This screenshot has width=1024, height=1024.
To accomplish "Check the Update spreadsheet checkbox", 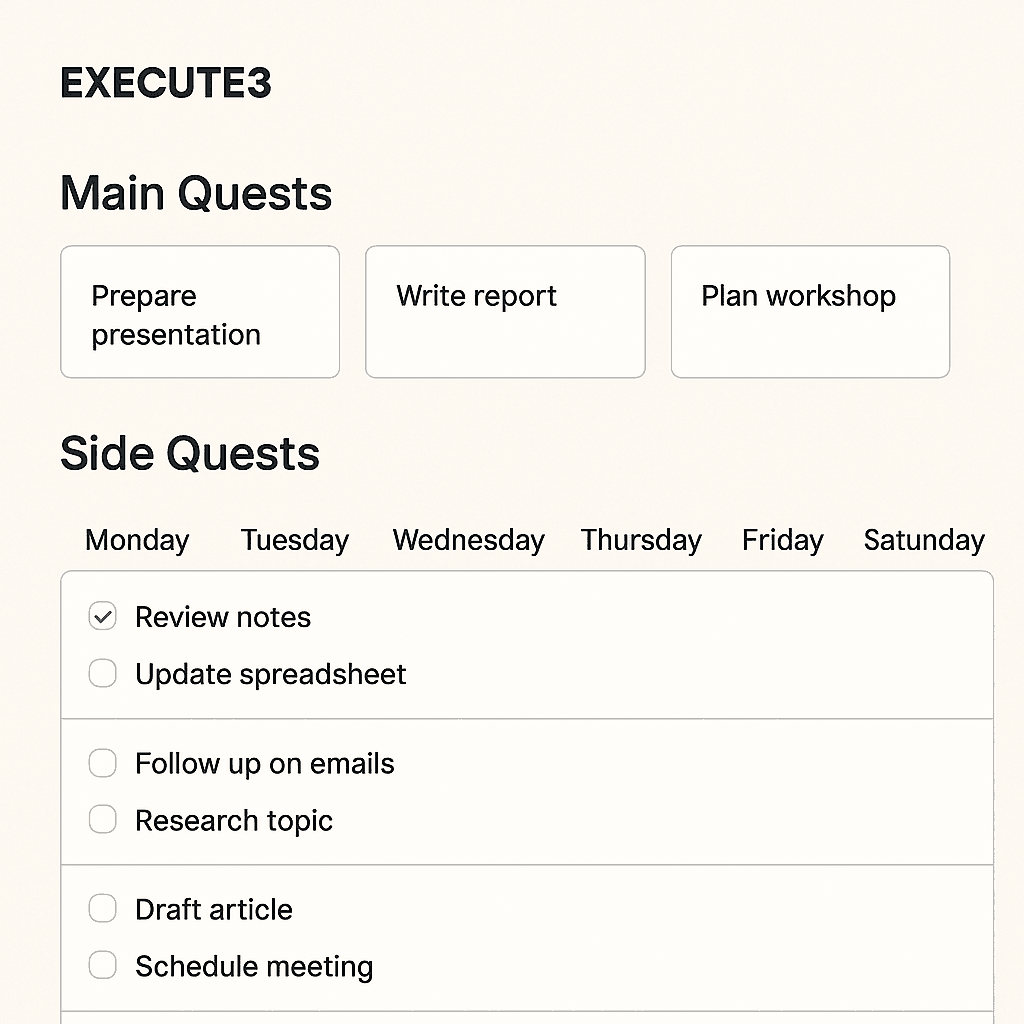I will point(102,674).
